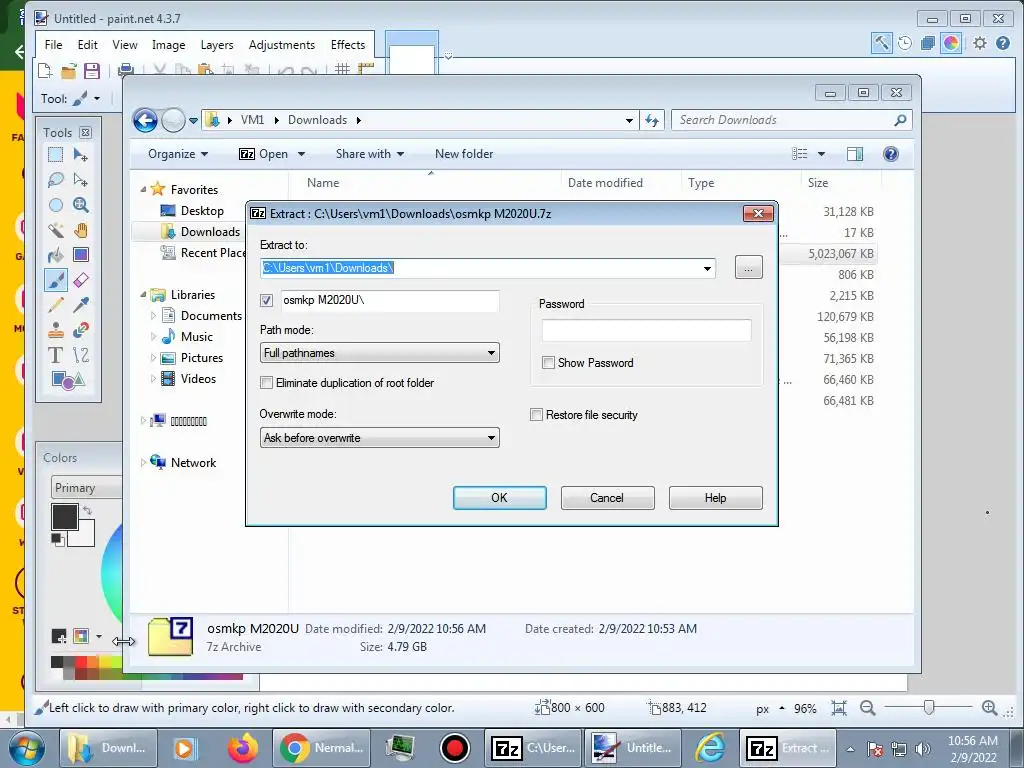Click the paint.net zoom slider handle
The width and height of the screenshot is (1024, 768).
tap(929, 707)
